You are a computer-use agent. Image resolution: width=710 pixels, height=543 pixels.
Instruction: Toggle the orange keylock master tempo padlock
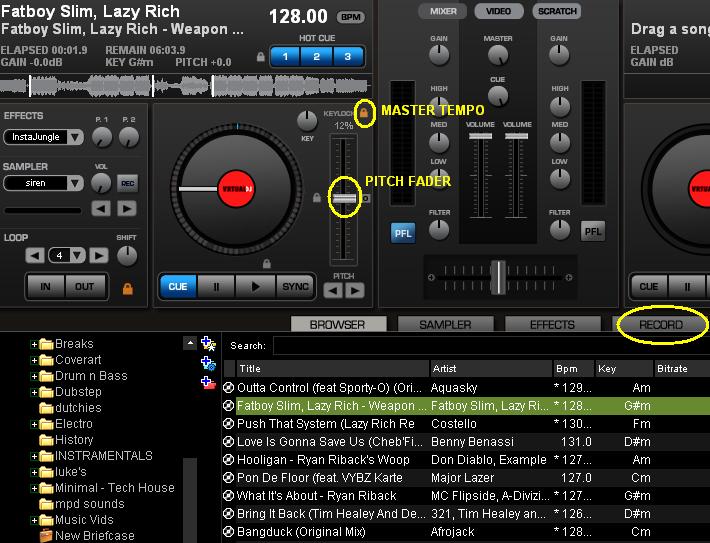[364, 113]
